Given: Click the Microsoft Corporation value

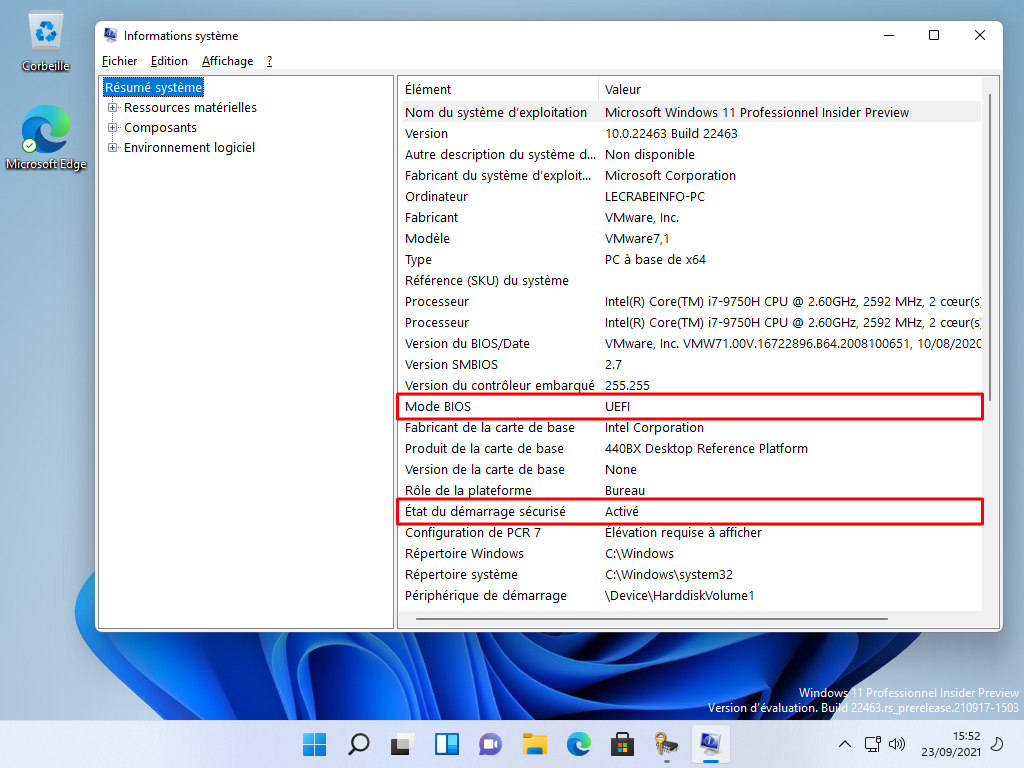Looking at the screenshot, I should 670,176.
